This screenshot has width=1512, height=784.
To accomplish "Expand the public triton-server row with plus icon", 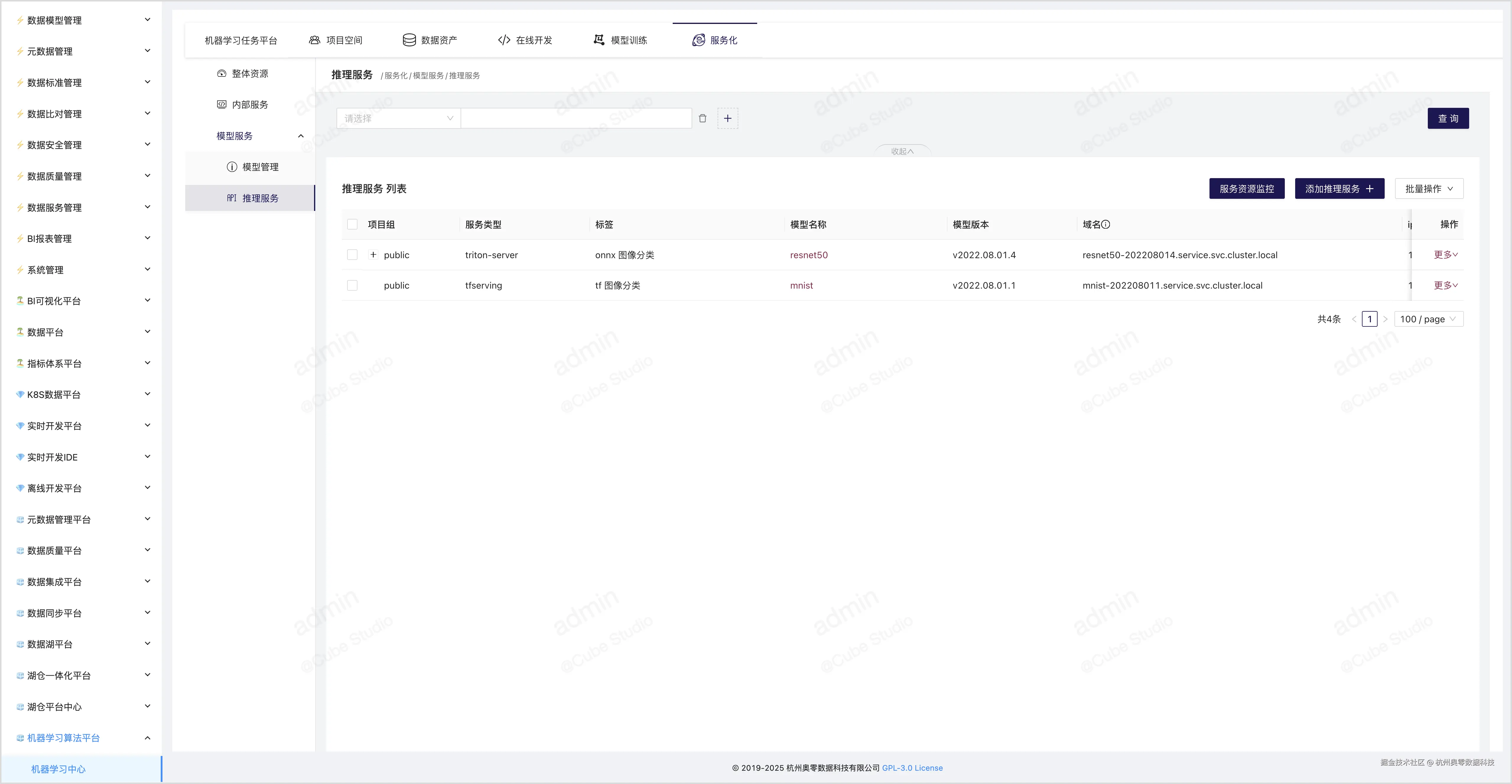I will point(373,255).
